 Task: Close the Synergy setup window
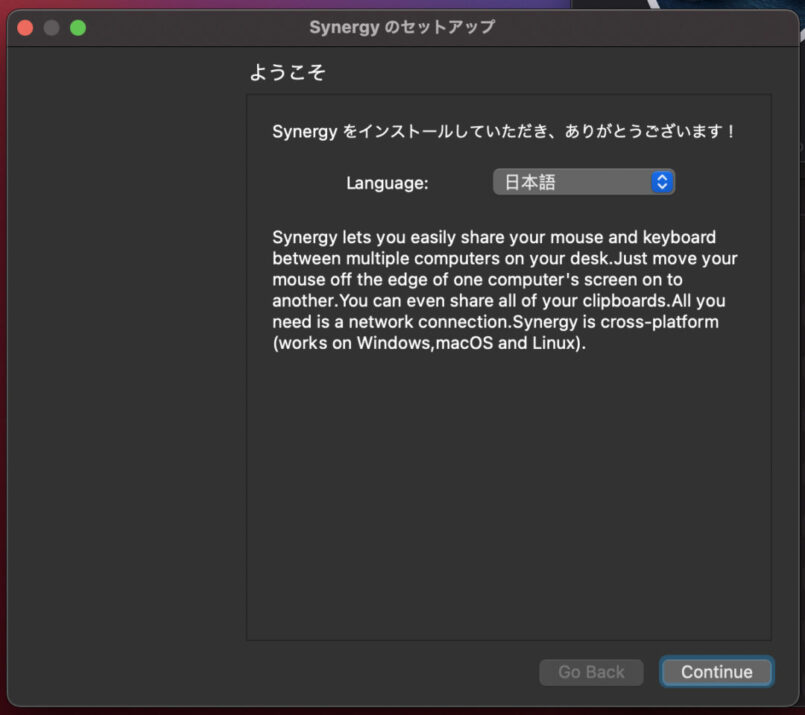(x=25, y=27)
